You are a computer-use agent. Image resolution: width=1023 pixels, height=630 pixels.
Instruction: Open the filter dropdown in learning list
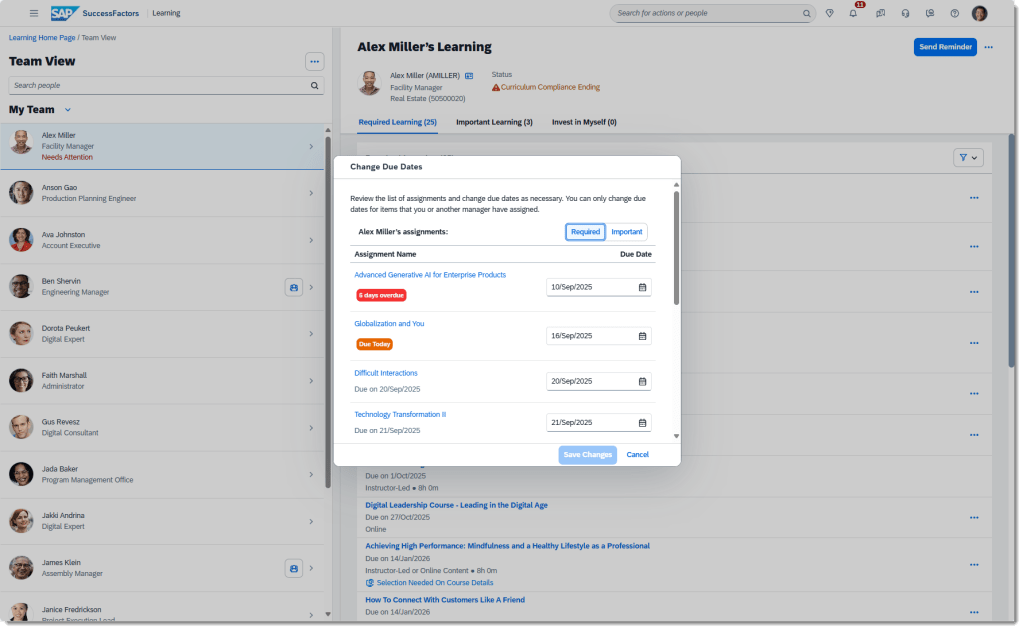pos(968,157)
